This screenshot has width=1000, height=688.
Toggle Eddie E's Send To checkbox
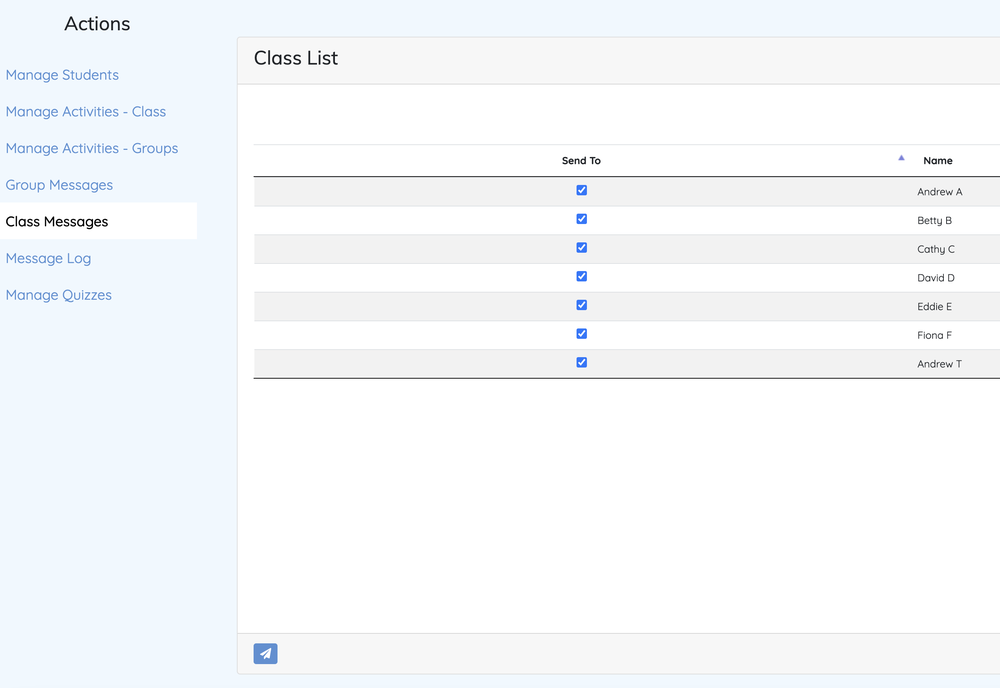(581, 305)
